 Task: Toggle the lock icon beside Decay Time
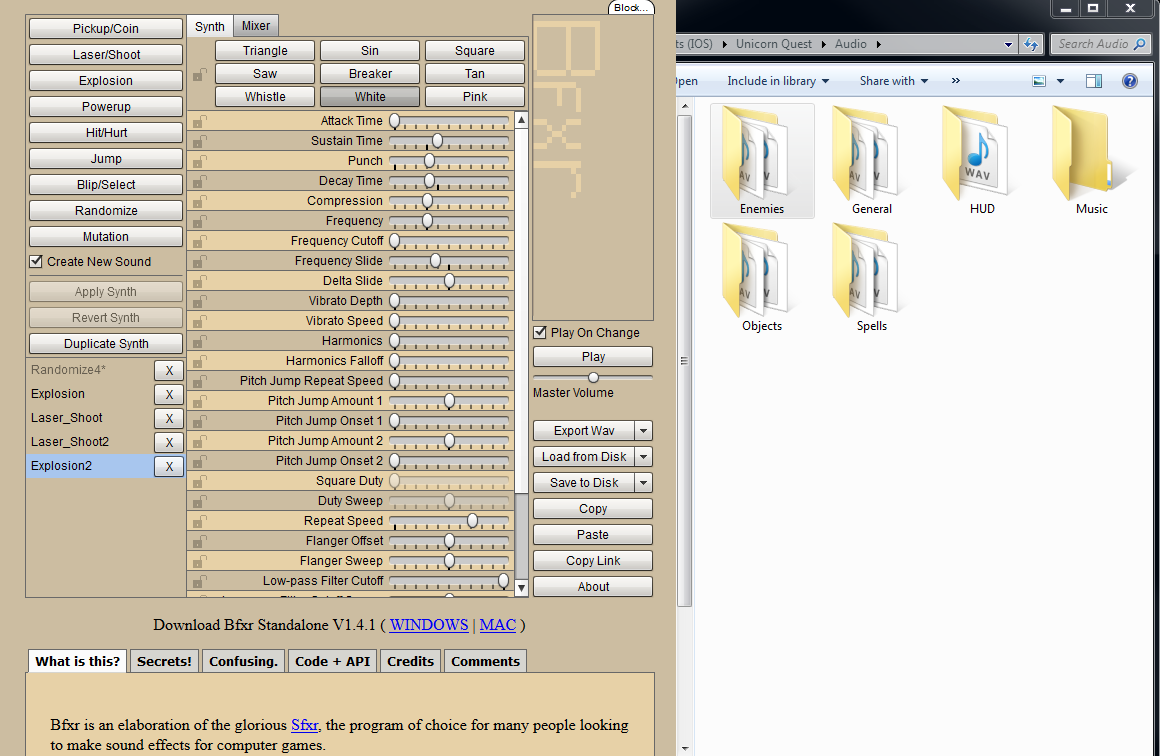tap(199, 181)
